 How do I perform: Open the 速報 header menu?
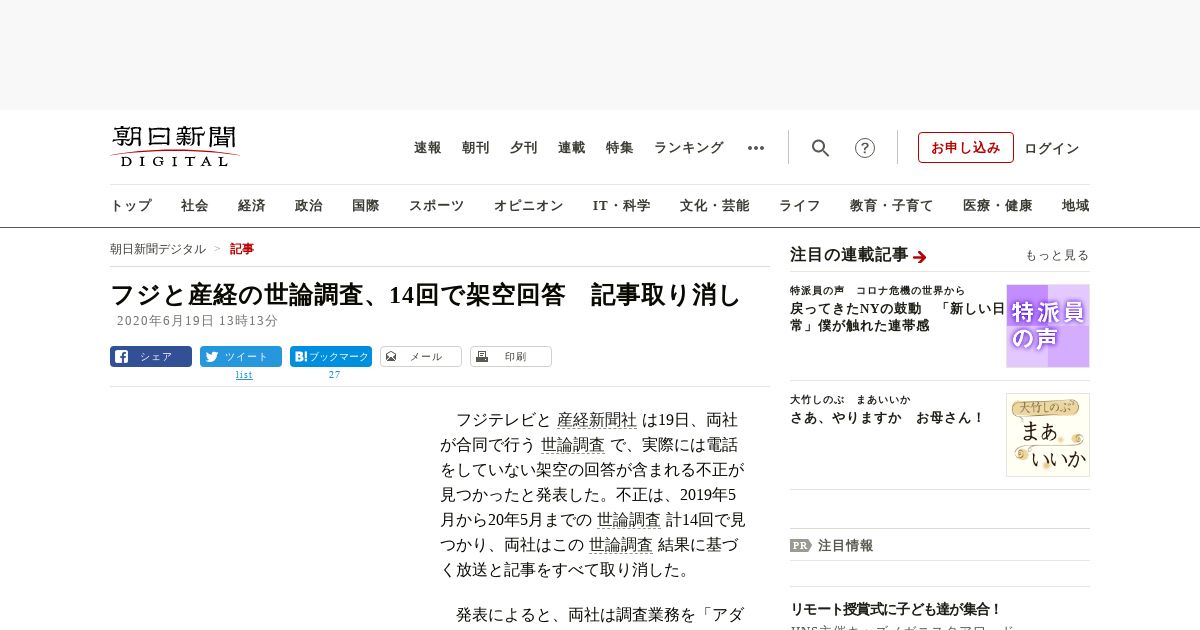(428, 148)
